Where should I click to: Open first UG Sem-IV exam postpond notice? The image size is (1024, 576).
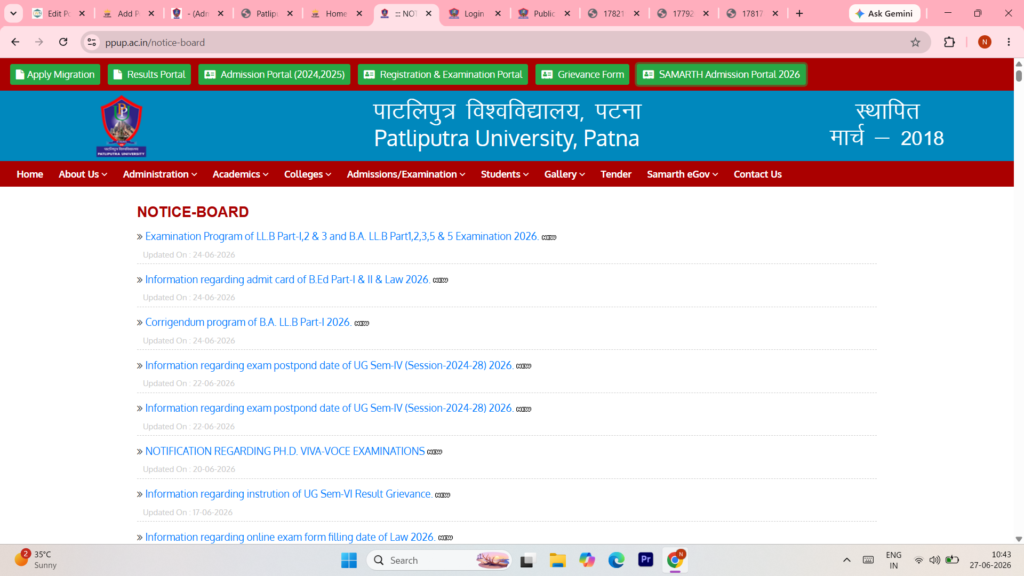[328, 365]
